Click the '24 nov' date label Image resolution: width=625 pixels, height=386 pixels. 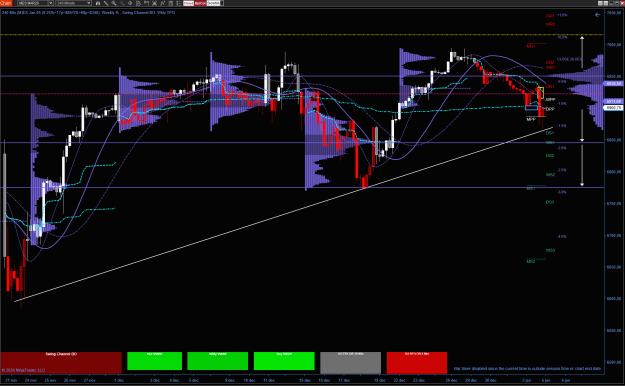[31, 380]
